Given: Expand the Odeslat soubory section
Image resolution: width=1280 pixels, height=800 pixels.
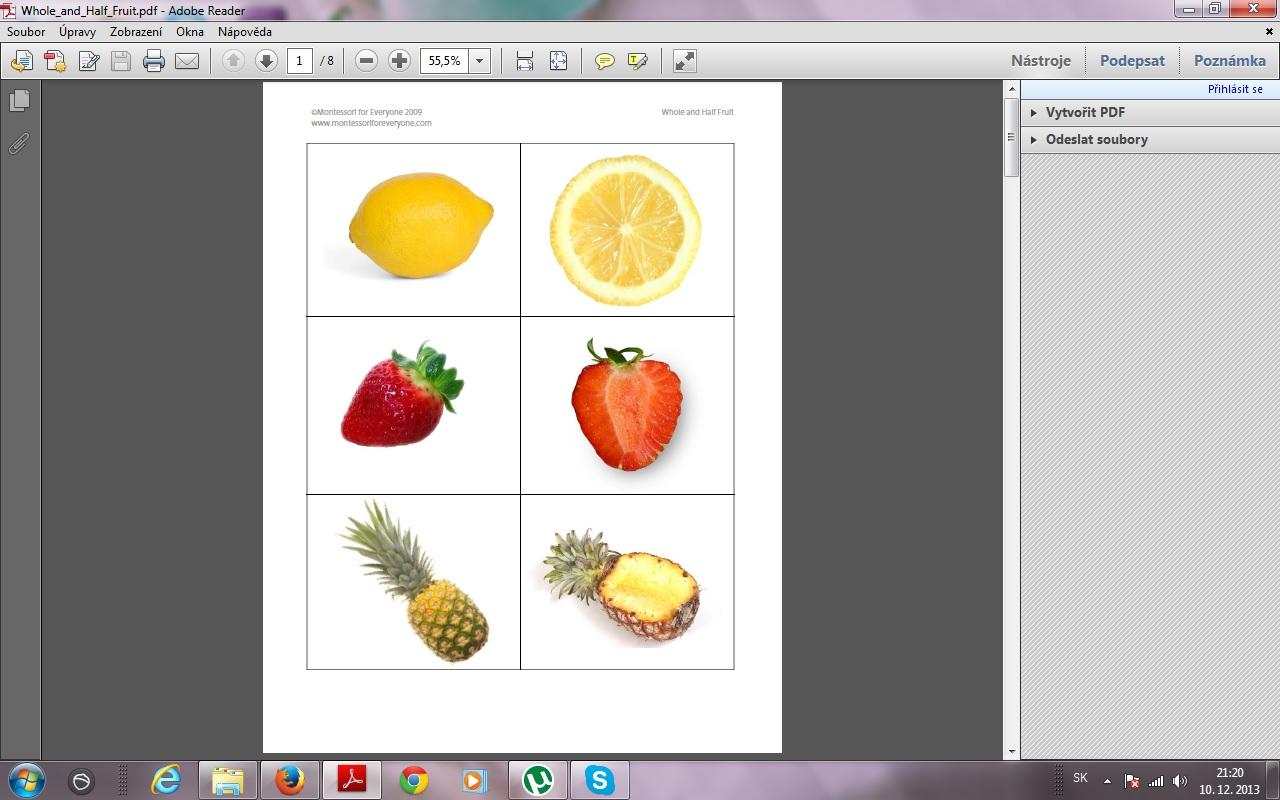Looking at the screenshot, I should click(x=1096, y=139).
